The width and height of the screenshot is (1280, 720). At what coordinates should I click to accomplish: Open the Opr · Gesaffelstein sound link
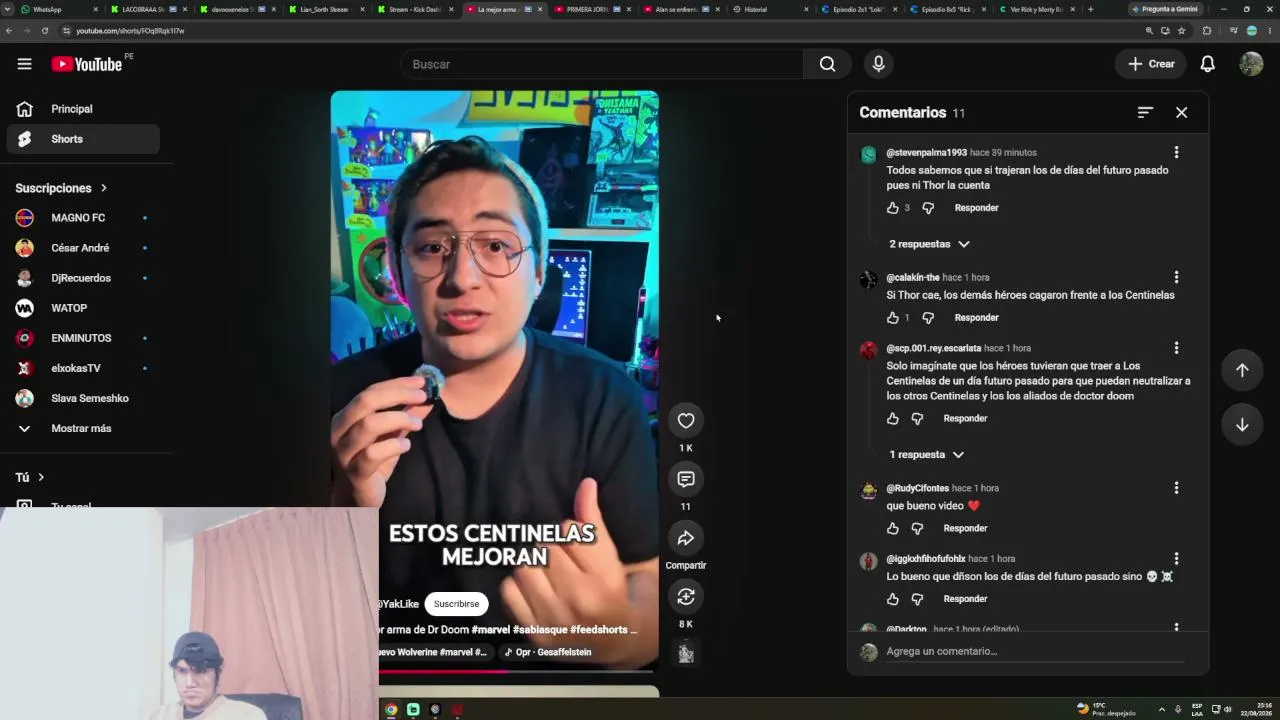(548, 652)
